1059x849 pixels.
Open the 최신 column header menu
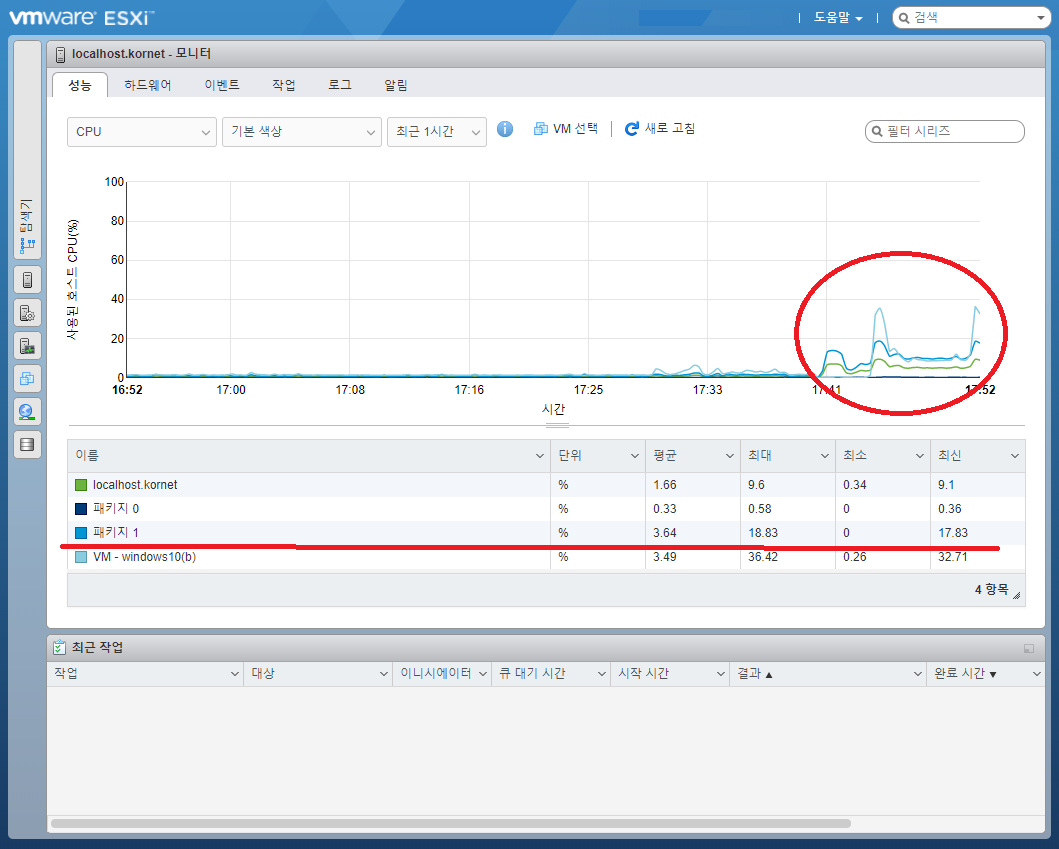point(1014,456)
